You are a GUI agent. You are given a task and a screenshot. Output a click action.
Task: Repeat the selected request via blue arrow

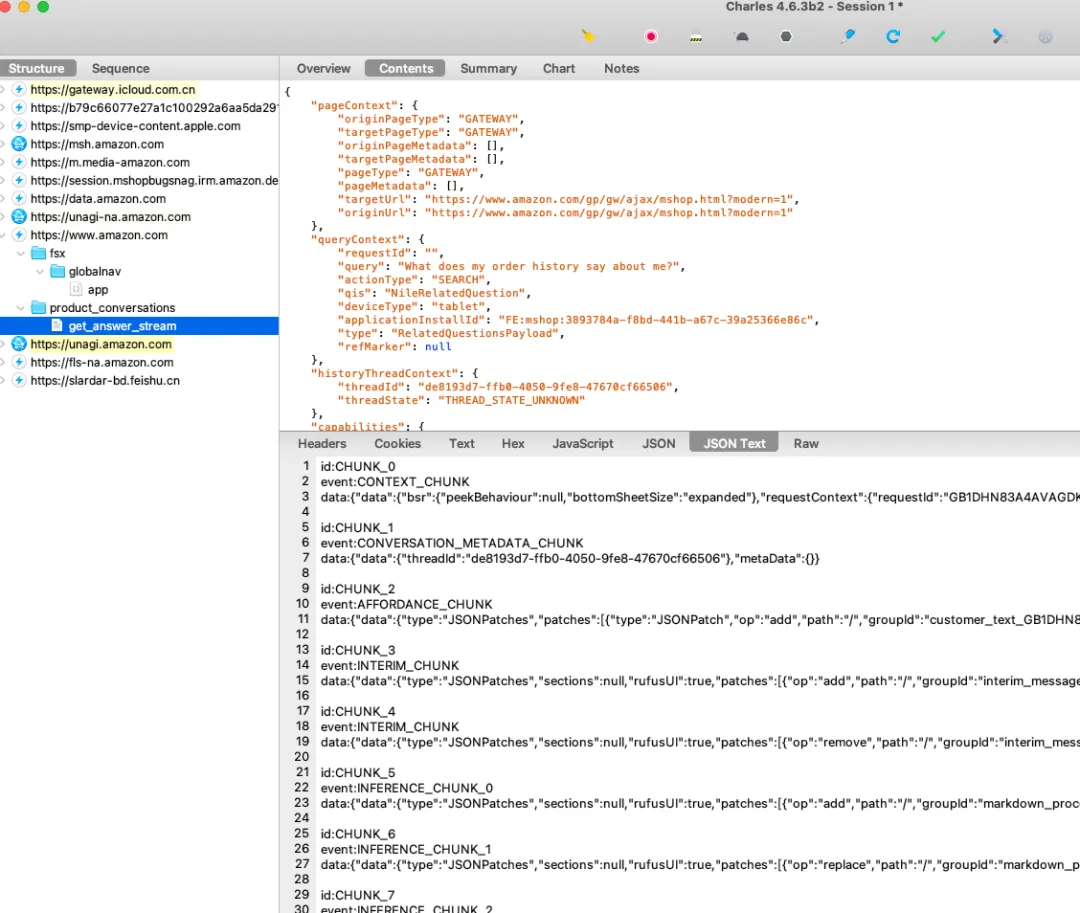coord(893,37)
